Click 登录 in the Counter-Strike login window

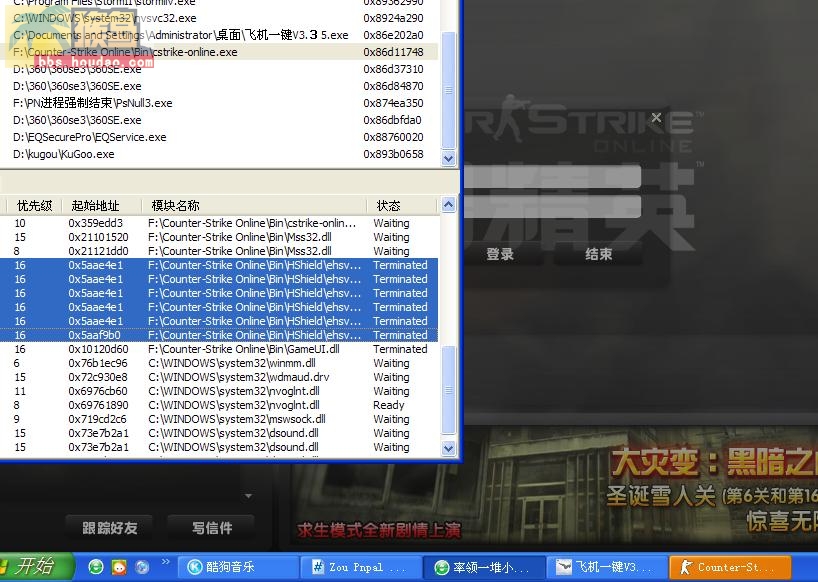[500, 254]
